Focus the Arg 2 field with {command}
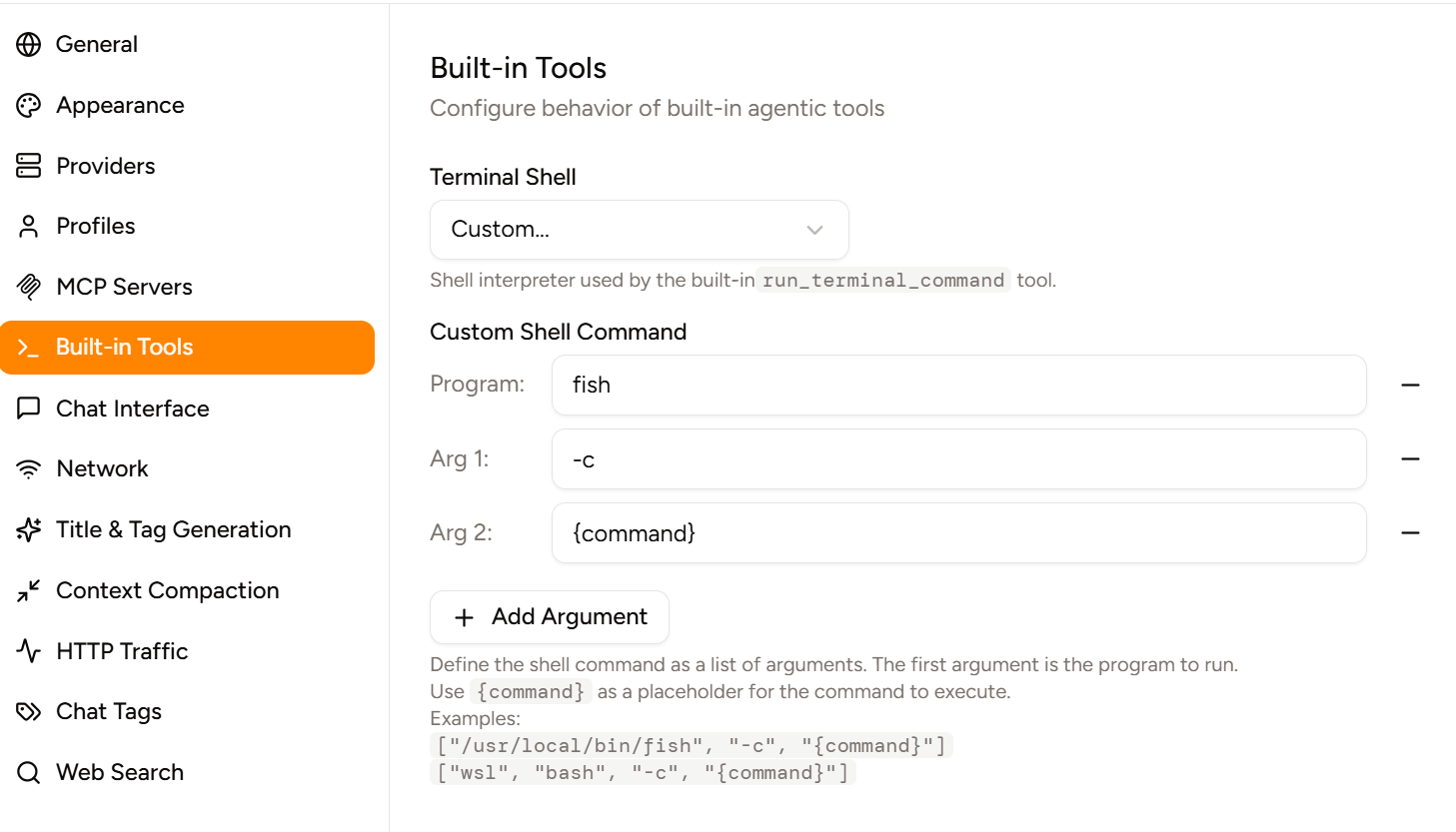 [x=957, y=533]
